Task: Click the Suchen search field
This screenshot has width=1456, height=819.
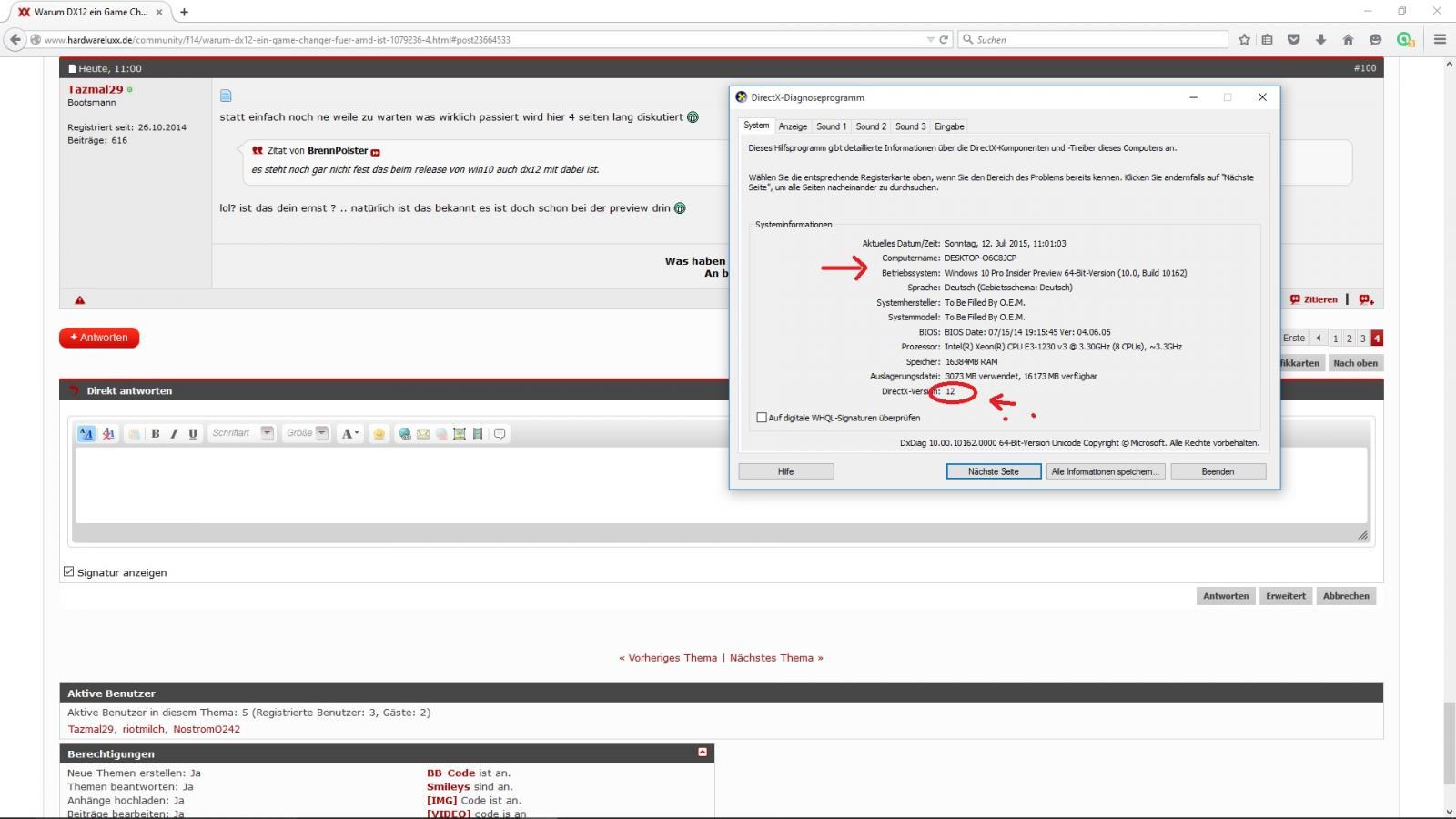Action: 1093,39
